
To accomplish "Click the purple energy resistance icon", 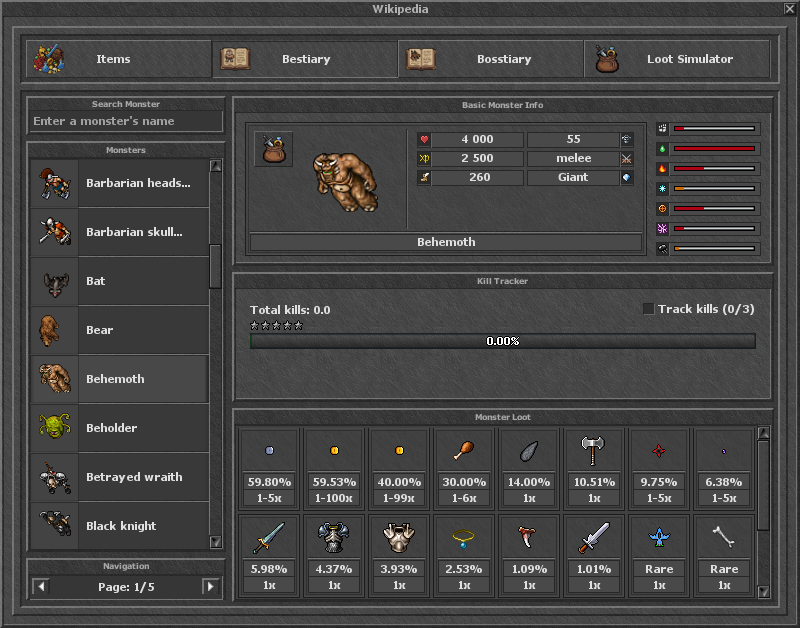I will [662, 229].
